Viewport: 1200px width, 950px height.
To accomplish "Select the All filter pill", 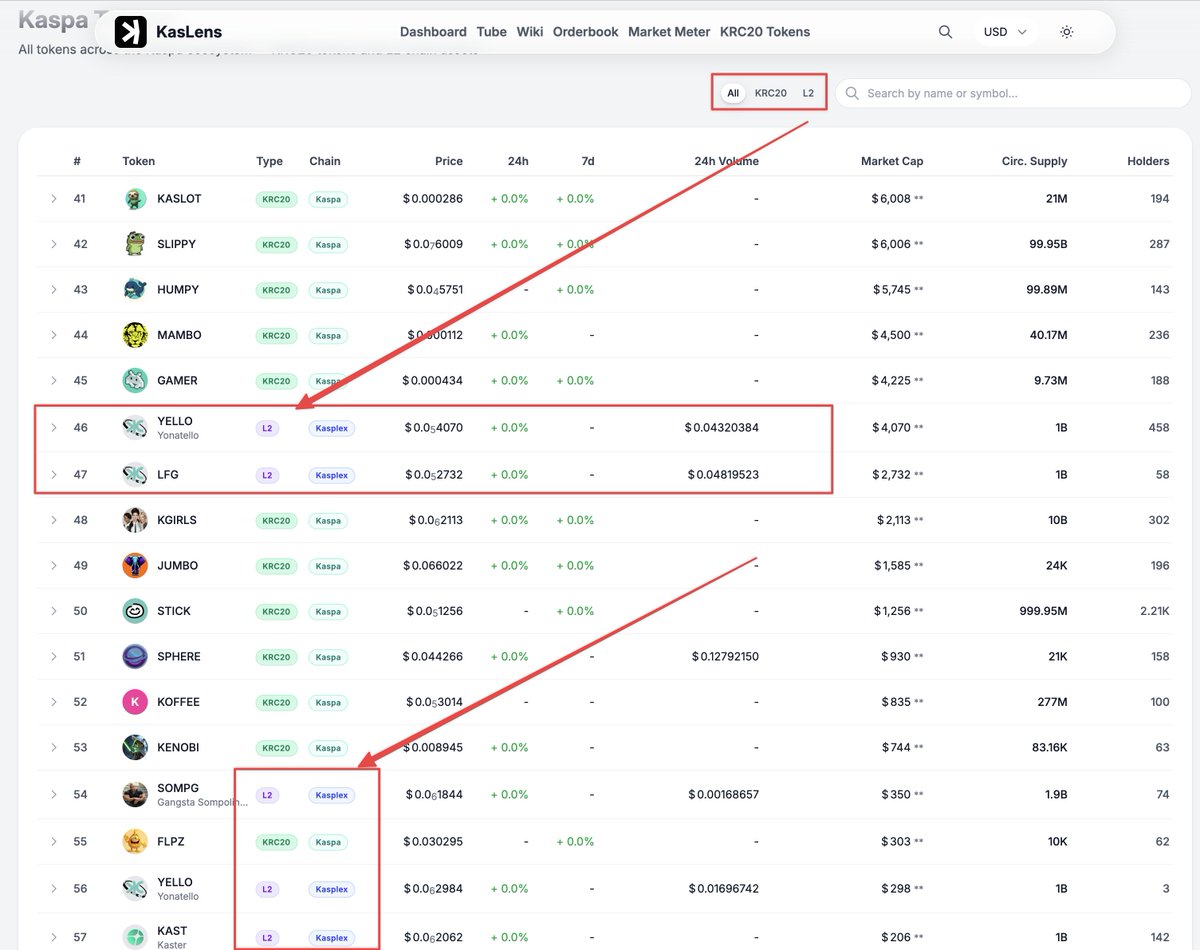I will coord(733,93).
